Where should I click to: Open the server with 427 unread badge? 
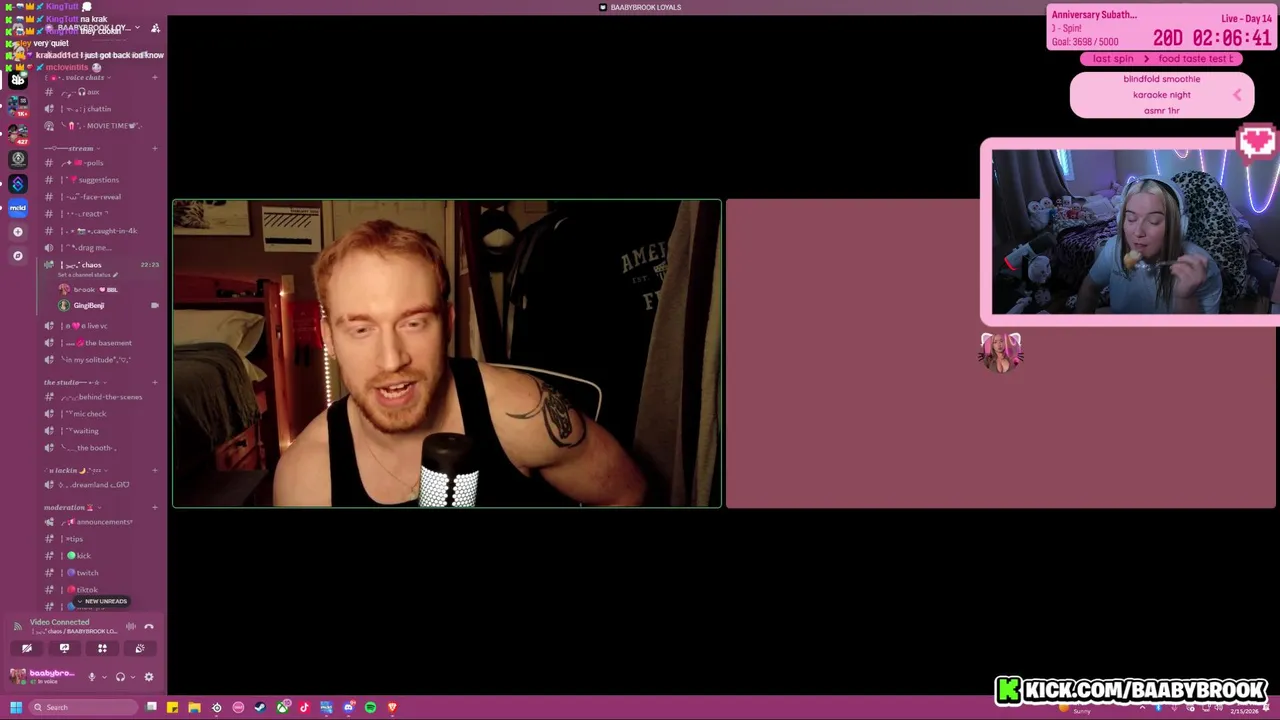point(18,133)
